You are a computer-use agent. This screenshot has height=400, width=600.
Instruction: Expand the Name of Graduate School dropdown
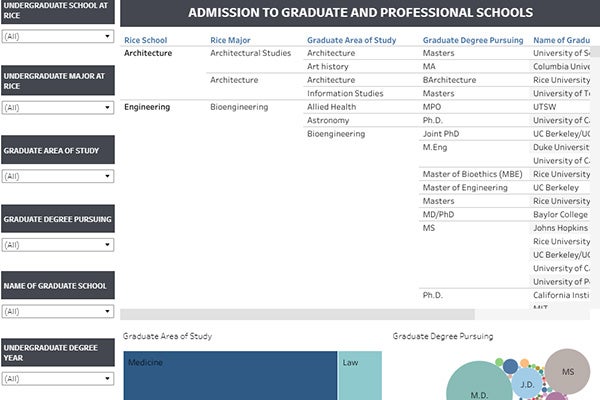point(58,311)
